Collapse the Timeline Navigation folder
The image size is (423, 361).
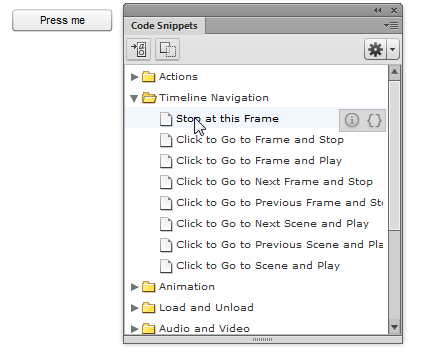click(x=134, y=98)
